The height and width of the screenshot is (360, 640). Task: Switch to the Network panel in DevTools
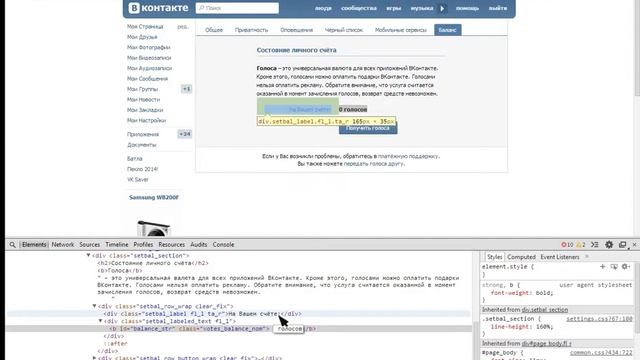[x=63, y=245]
